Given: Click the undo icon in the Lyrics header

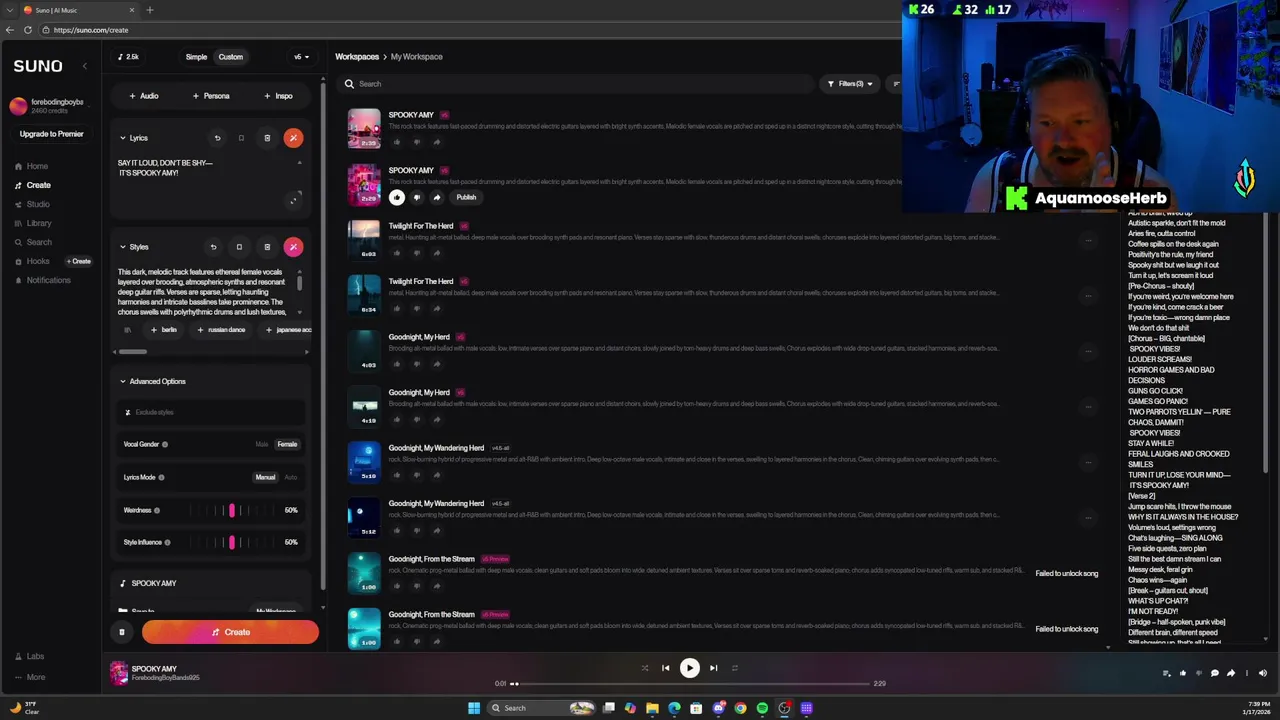Looking at the screenshot, I should [x=217, y=138].
